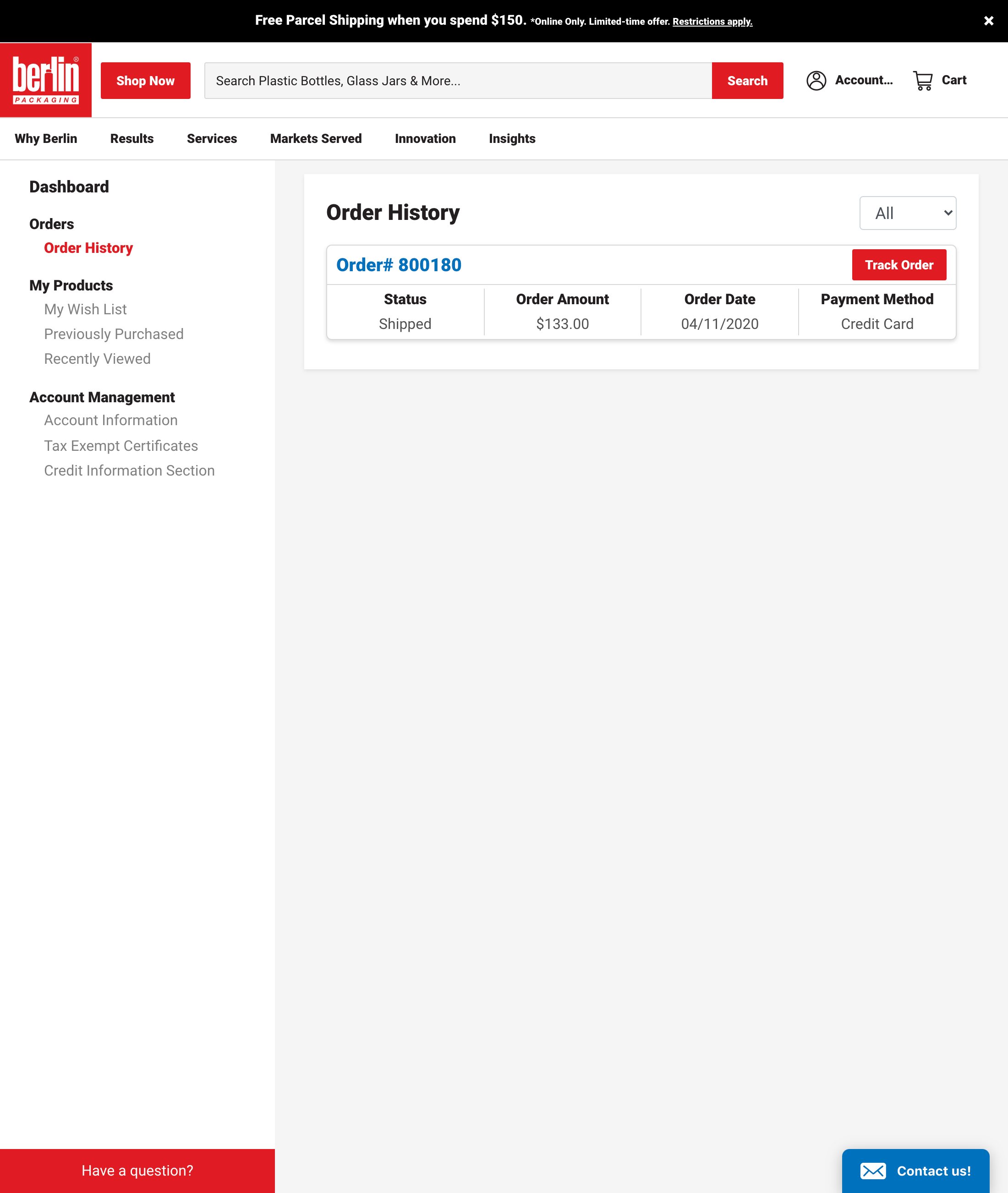
Task: Open Credit Information Section link
Action: (129, 471)
